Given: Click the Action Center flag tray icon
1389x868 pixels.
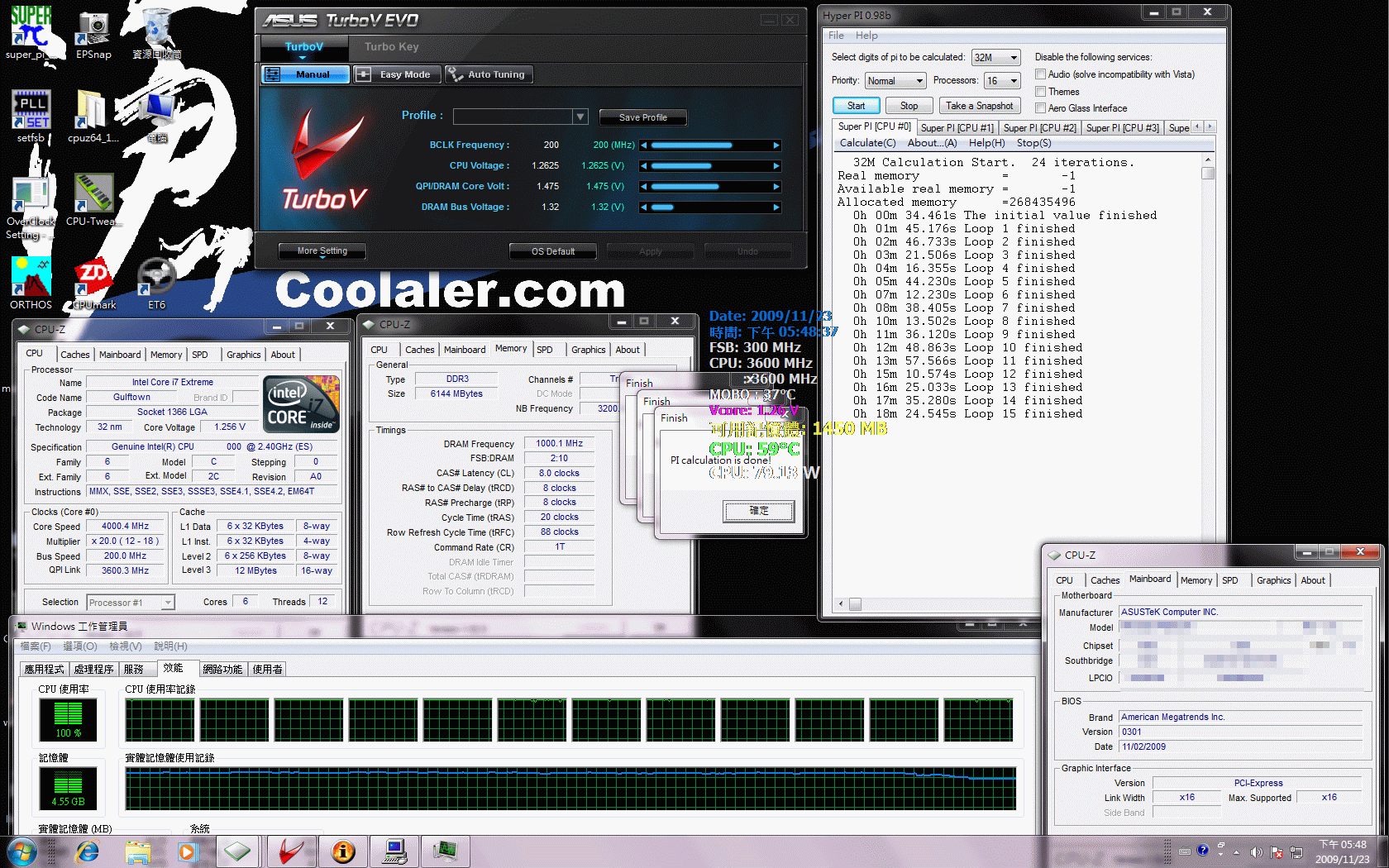Looking at the screenshot, I should tap(1277, 852).
